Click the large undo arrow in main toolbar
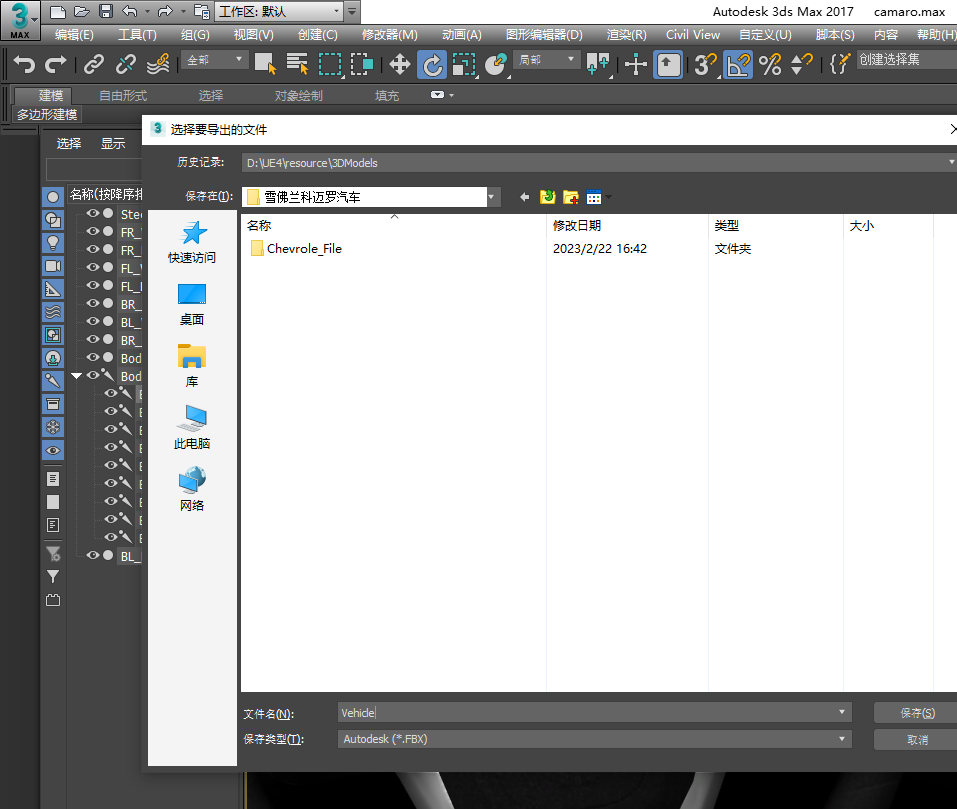Image resolution: width=957 pixels, height=809 pixels. (24, 64)
